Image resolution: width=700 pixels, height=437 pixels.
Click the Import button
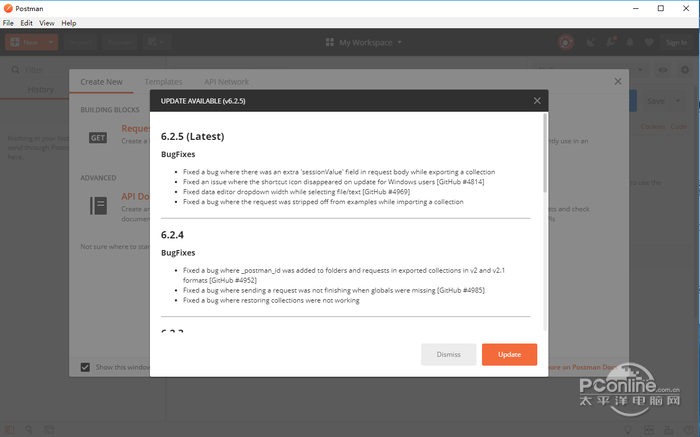(80, 42)
